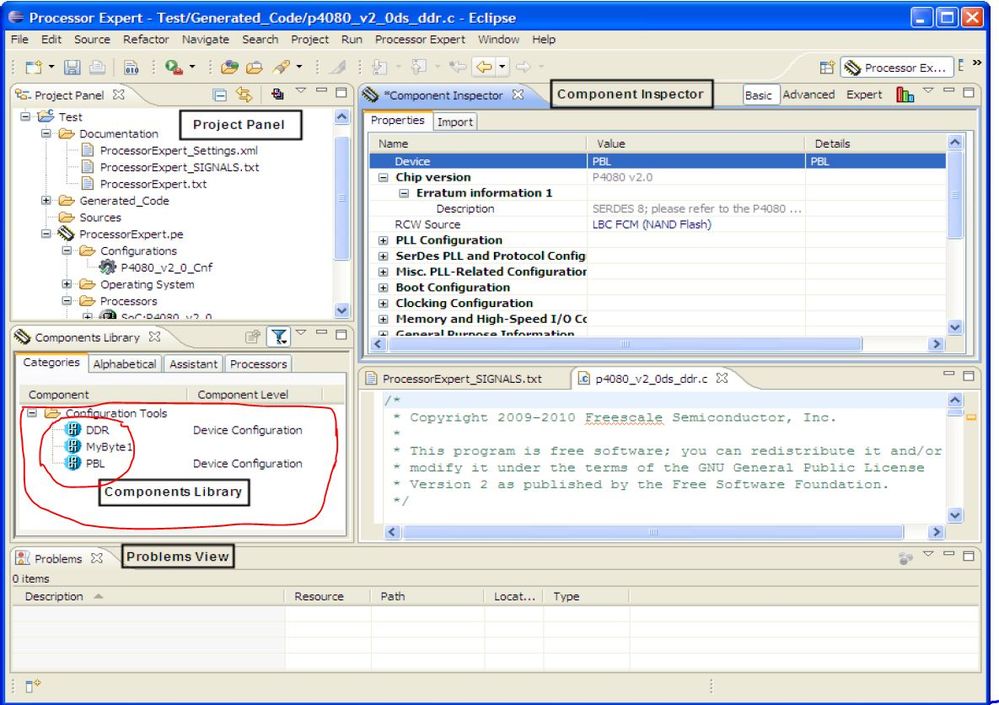The image size is (999, 705).
Task: Click the yellow Back navigation arrow
Action: pos(484,66)
